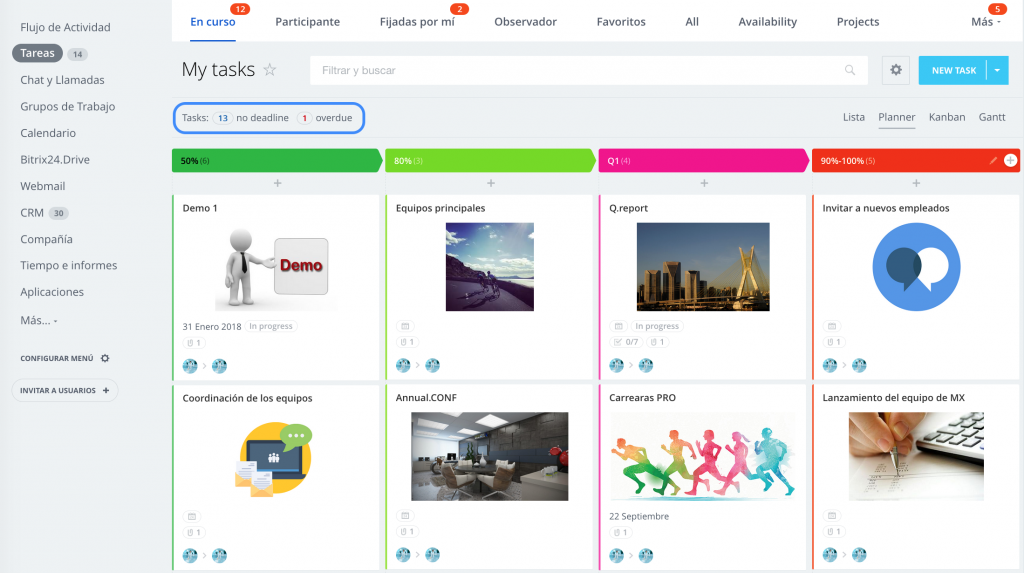Viewport: 1024px width, 573px height.
Task: Open Demo 1 task thumbnail image
Action: (x=276, y=267)
